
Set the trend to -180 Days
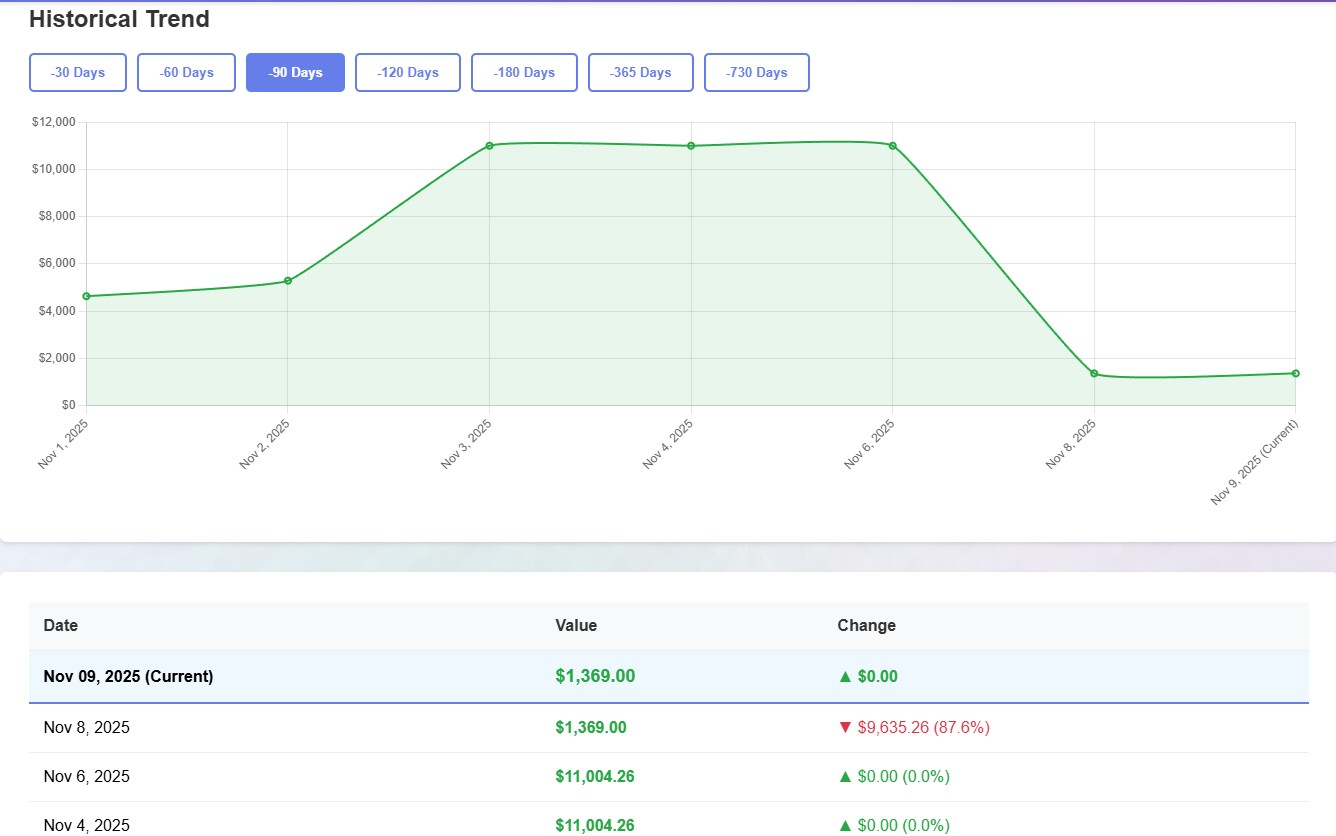(524, 73)
